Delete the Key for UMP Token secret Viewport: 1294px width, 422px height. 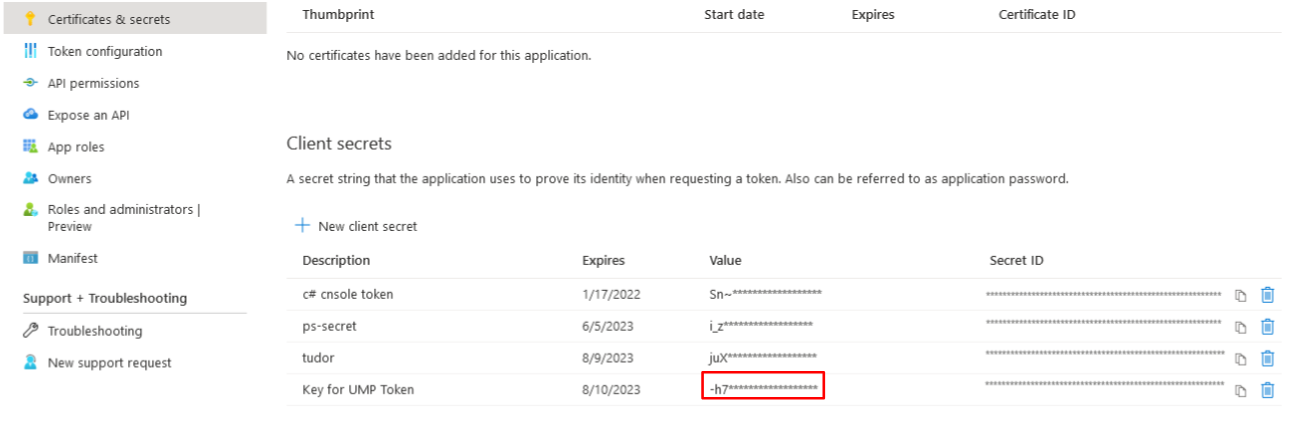click(1267, 391)
